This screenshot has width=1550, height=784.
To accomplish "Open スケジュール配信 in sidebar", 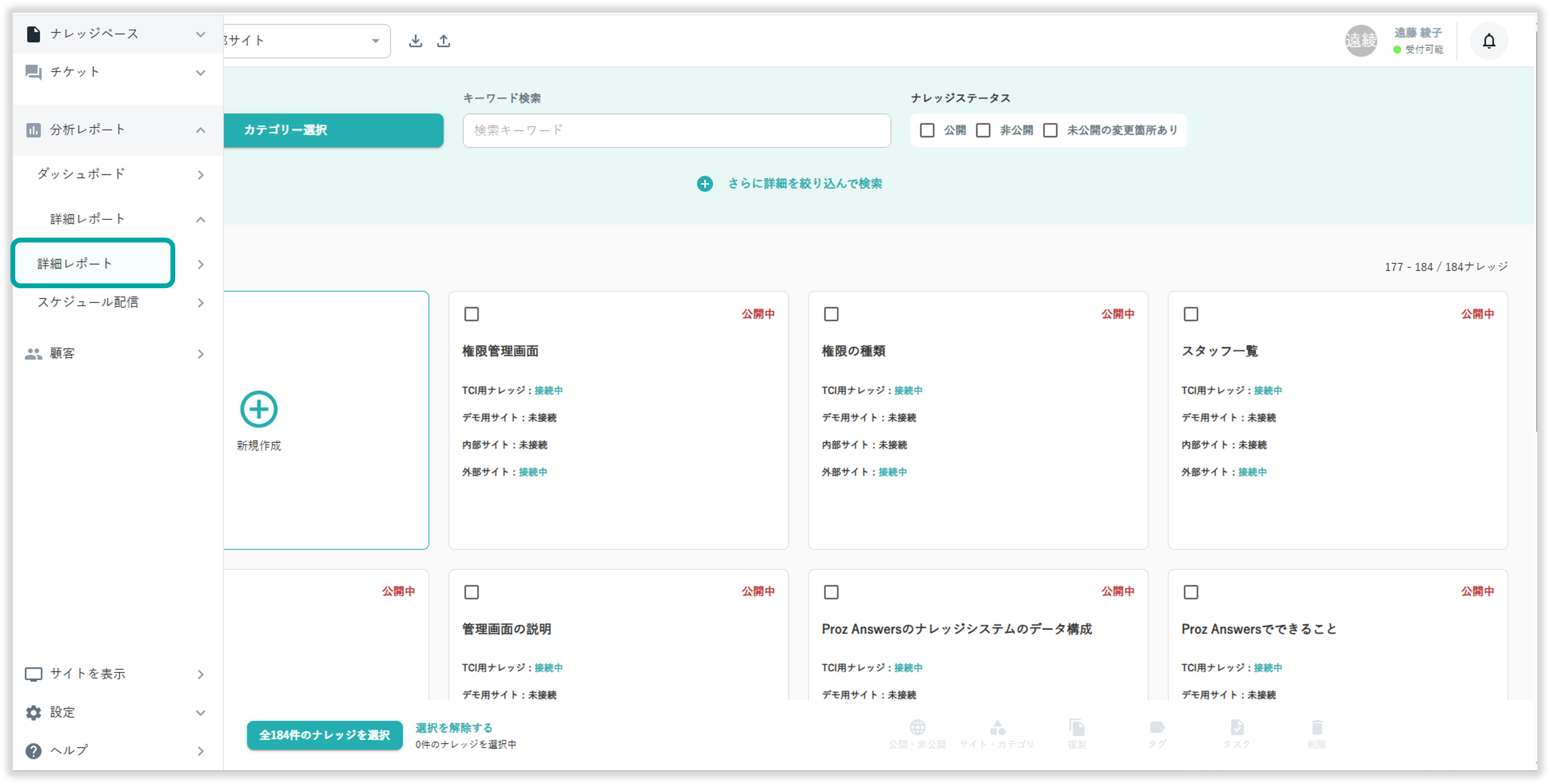I will click(88, 302).
